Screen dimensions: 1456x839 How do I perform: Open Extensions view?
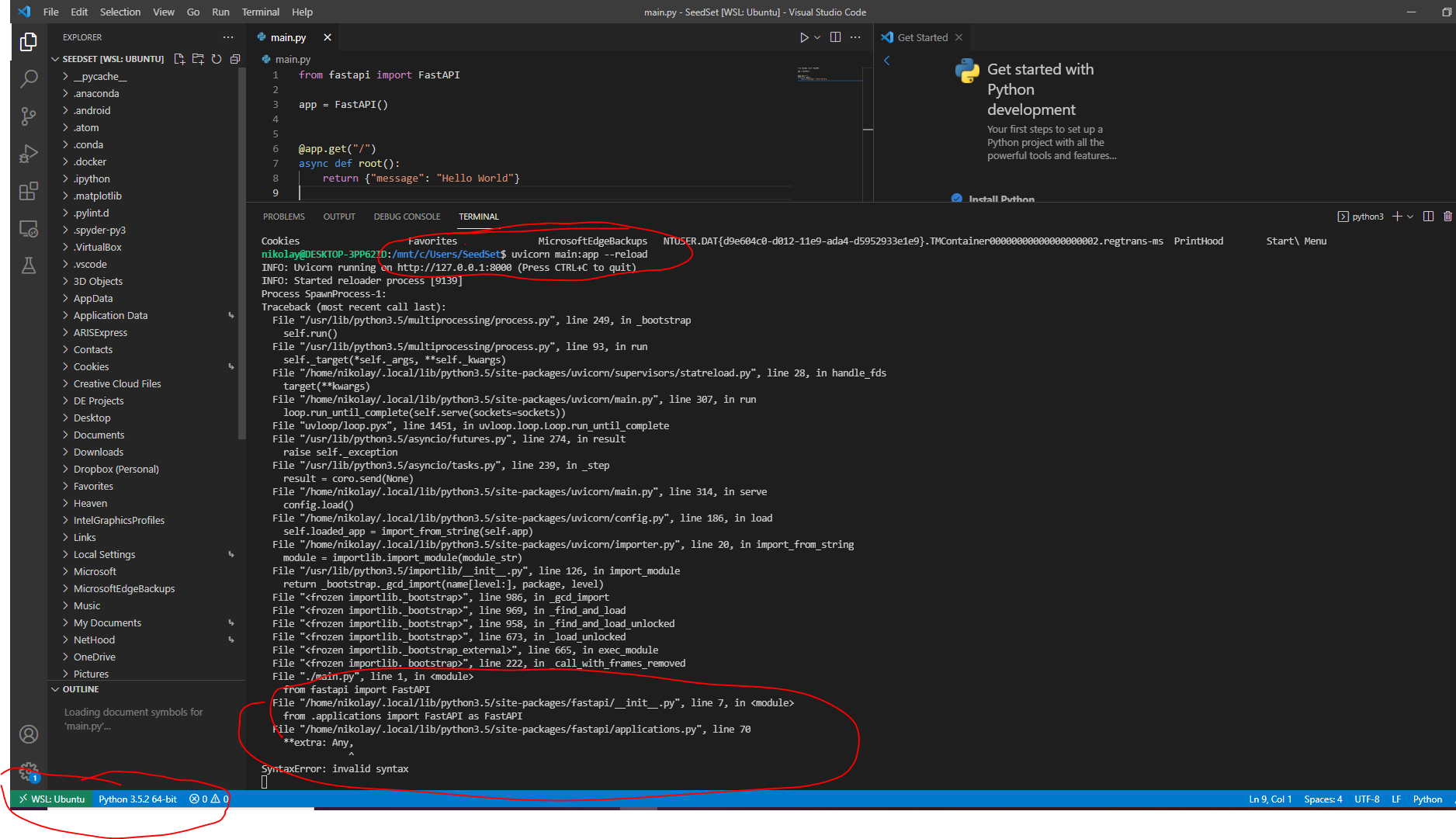[x=29, y=191]
